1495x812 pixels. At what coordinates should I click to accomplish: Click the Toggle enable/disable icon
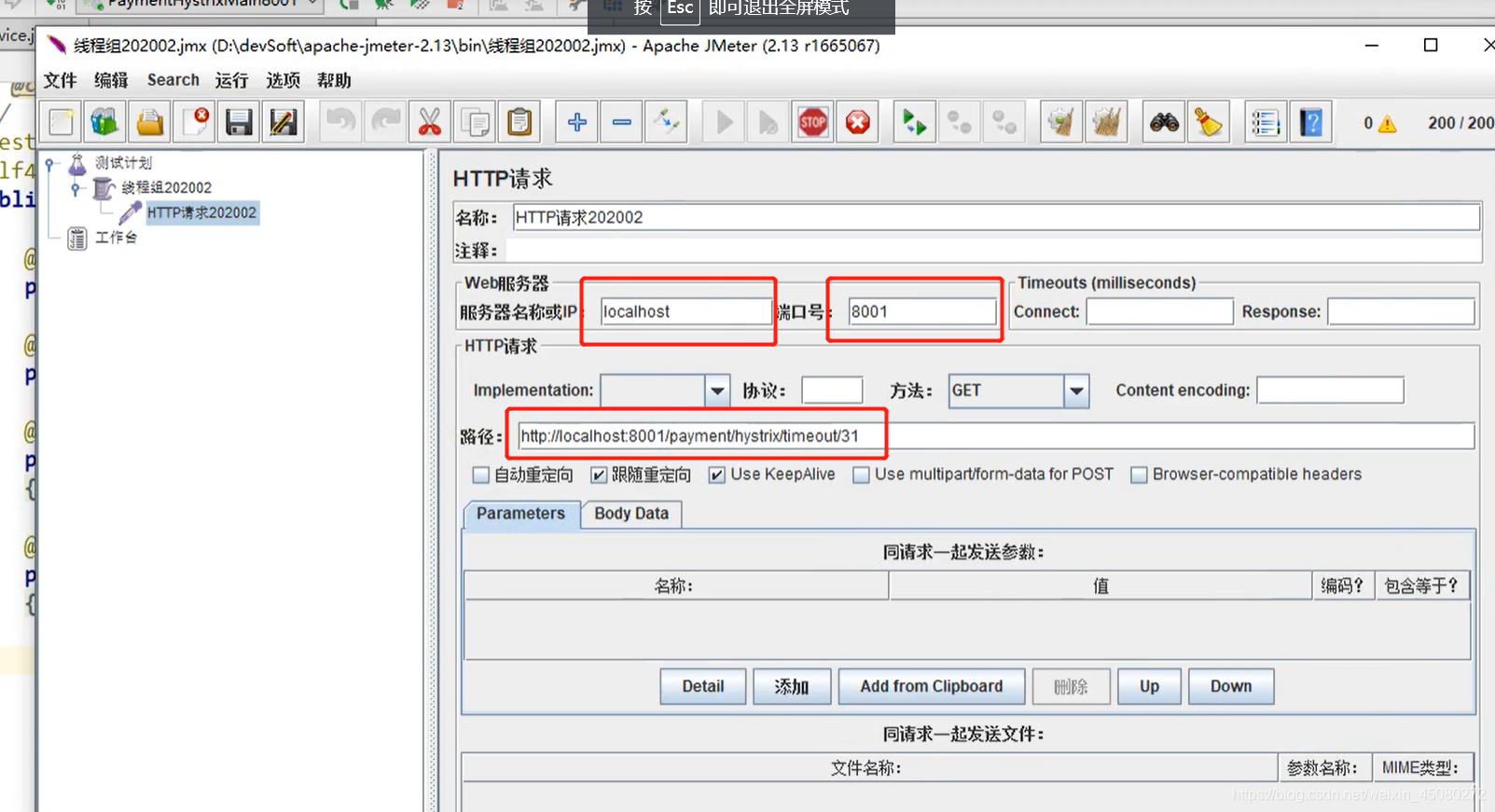(667, 122)
